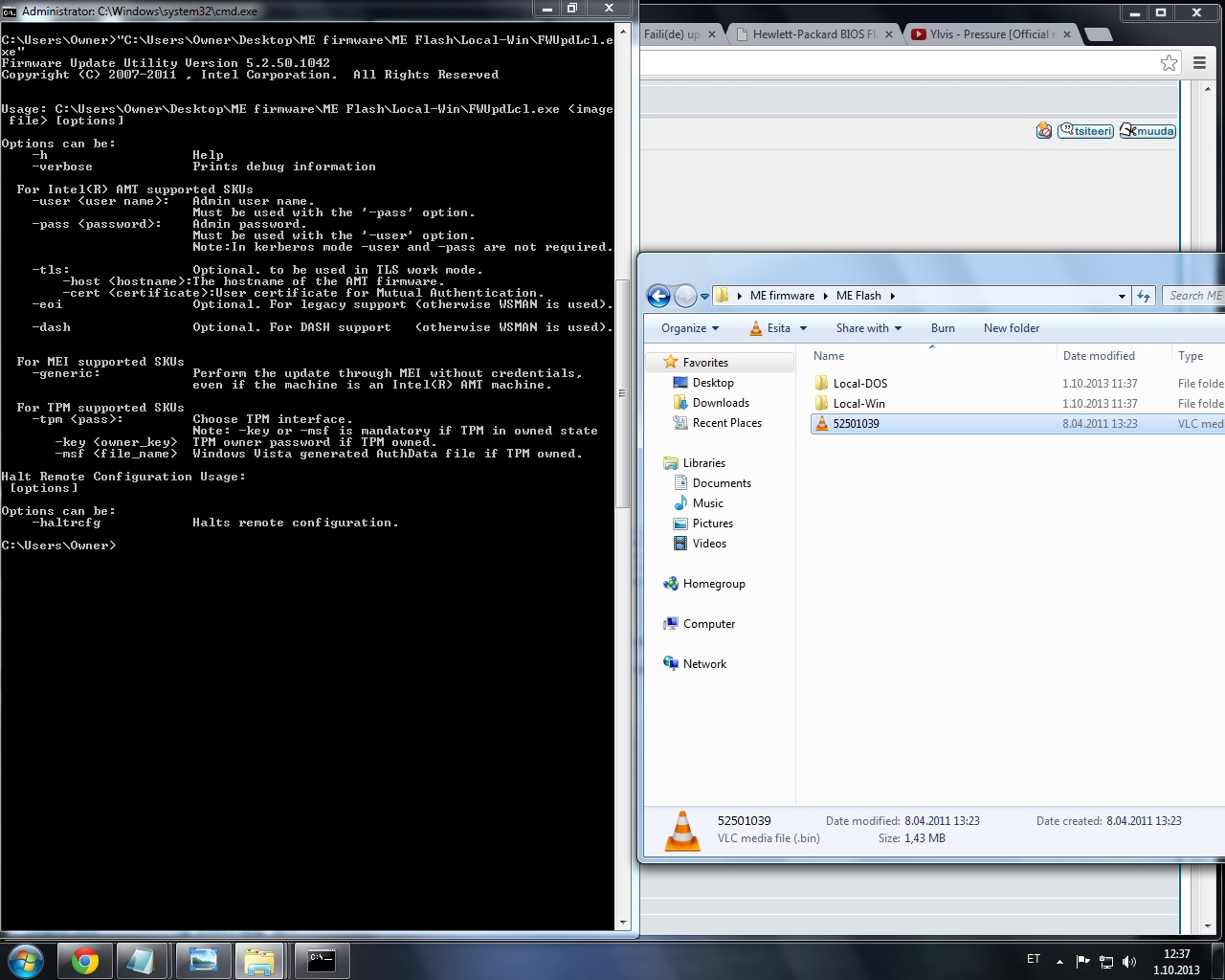Select the 52501039 VLC file
The width and height of the screenshot is (1225, 980).
pos(1017,424)
